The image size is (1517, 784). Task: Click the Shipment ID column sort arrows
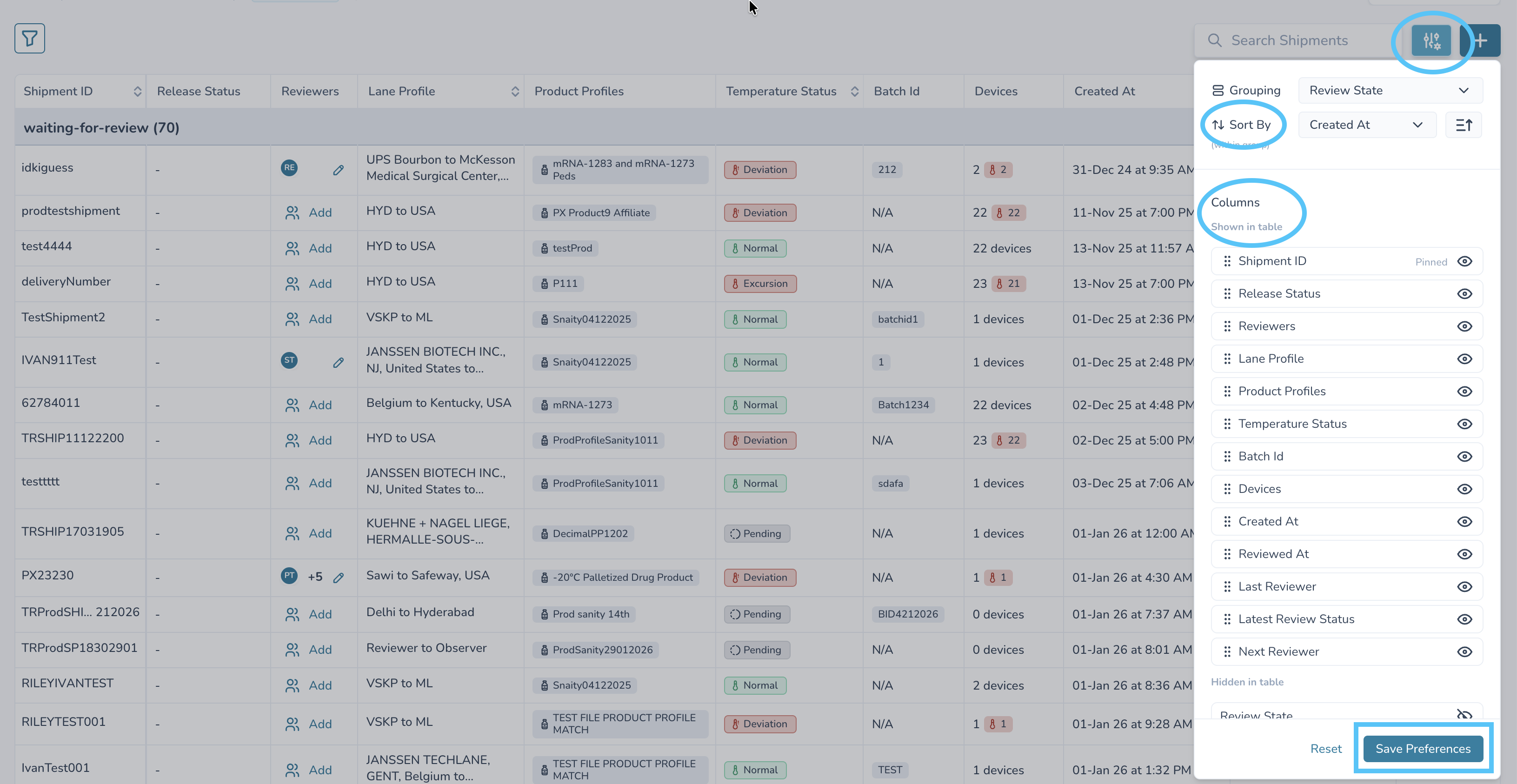(x=137, y=91)
